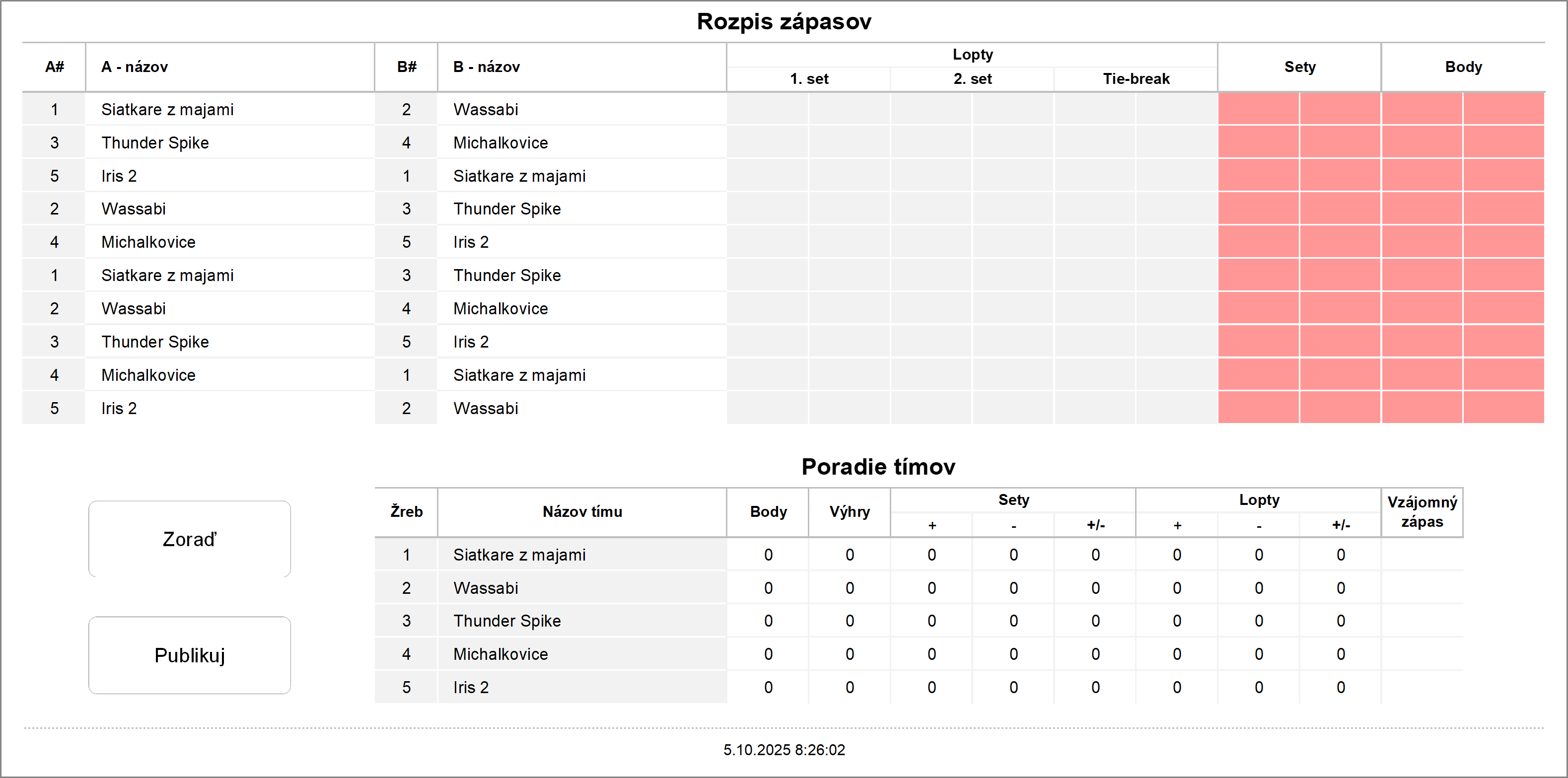Image resolution: width=1568 pixels, height=778 pixels.
Task: Click Body value for Siatkare z majami in ranking
Action: pyautogui.click(x=768, y=555)
